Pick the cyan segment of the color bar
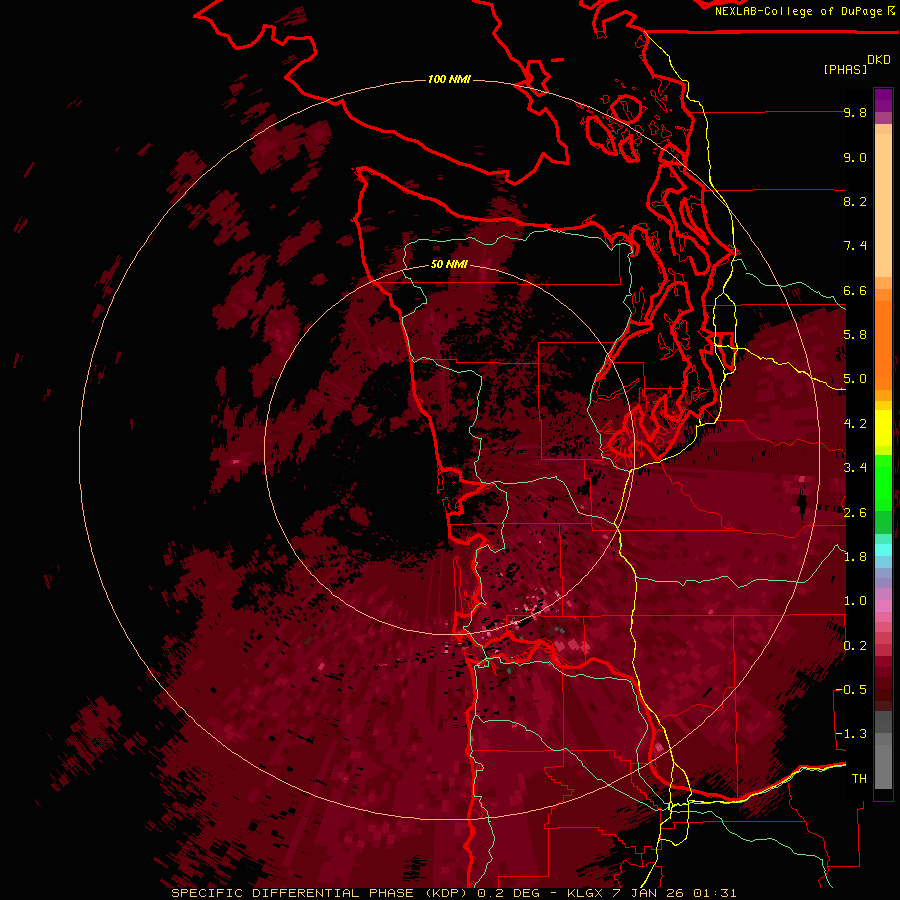900x900 pixels. (x=883, y=549)
